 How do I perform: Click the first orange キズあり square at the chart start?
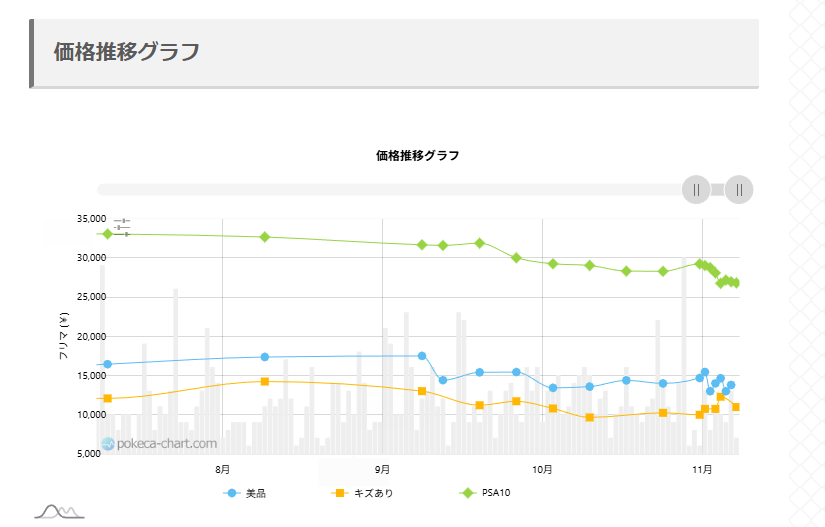tap(107, 399)
